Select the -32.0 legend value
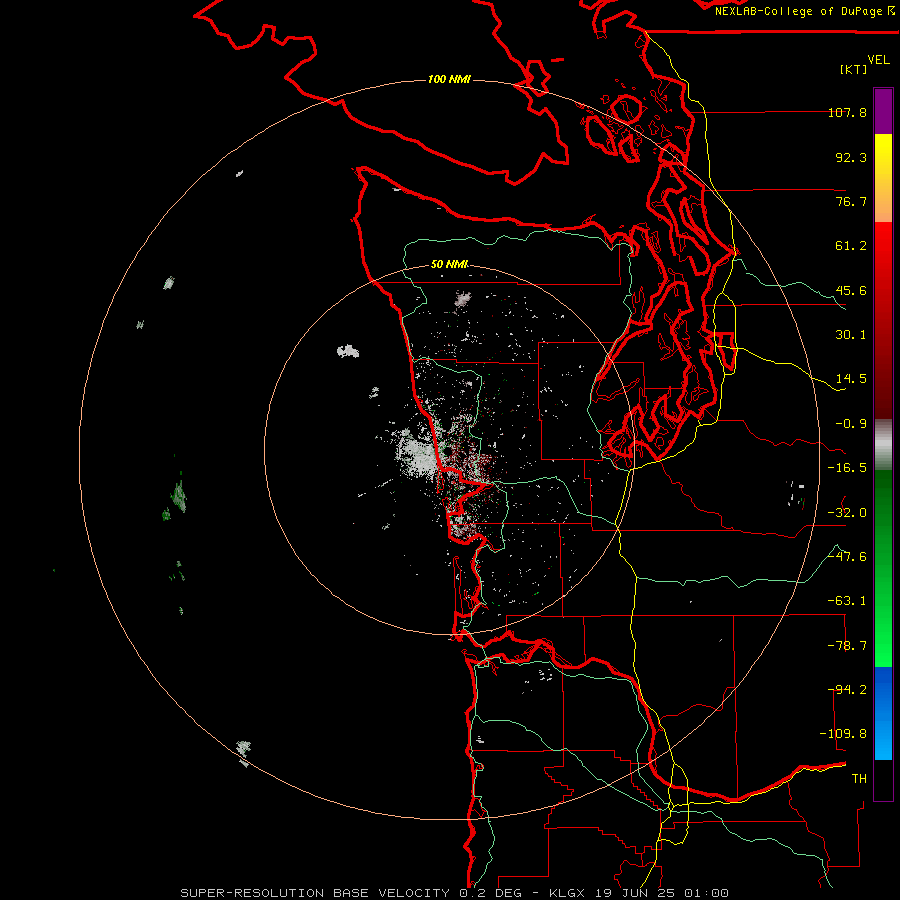900x900 pixels. (847, 513)
